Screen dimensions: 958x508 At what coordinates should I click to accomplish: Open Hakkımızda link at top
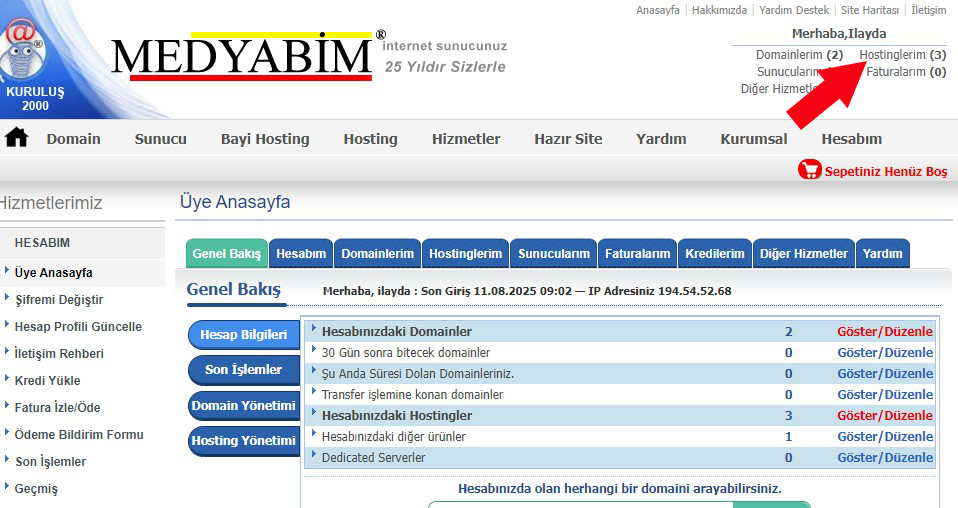(x=719, y=10)
